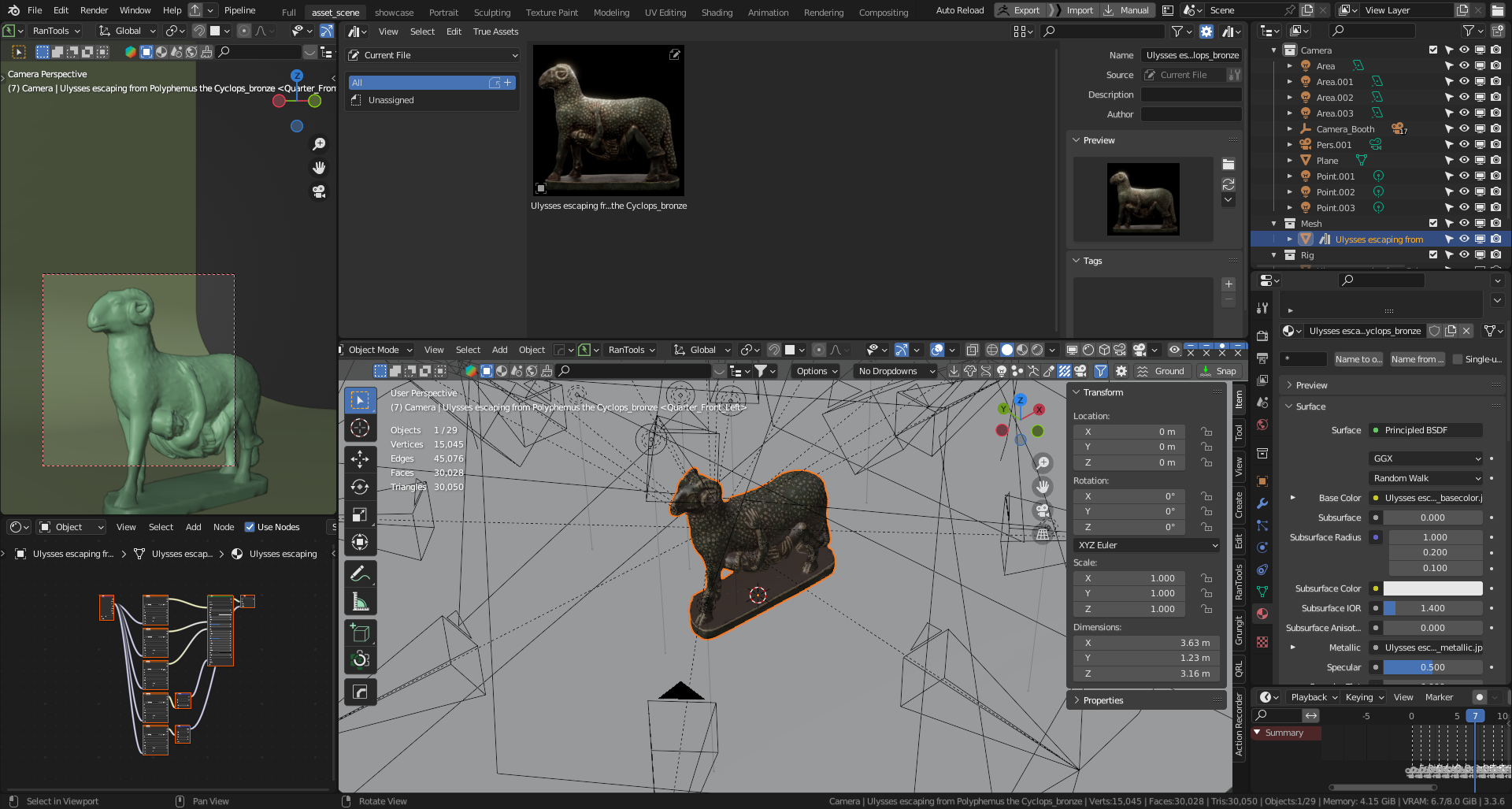Toggle Plane render visibility camera icon
The width and height of the screenshot is (1512, 809).
click(1495, 160)
